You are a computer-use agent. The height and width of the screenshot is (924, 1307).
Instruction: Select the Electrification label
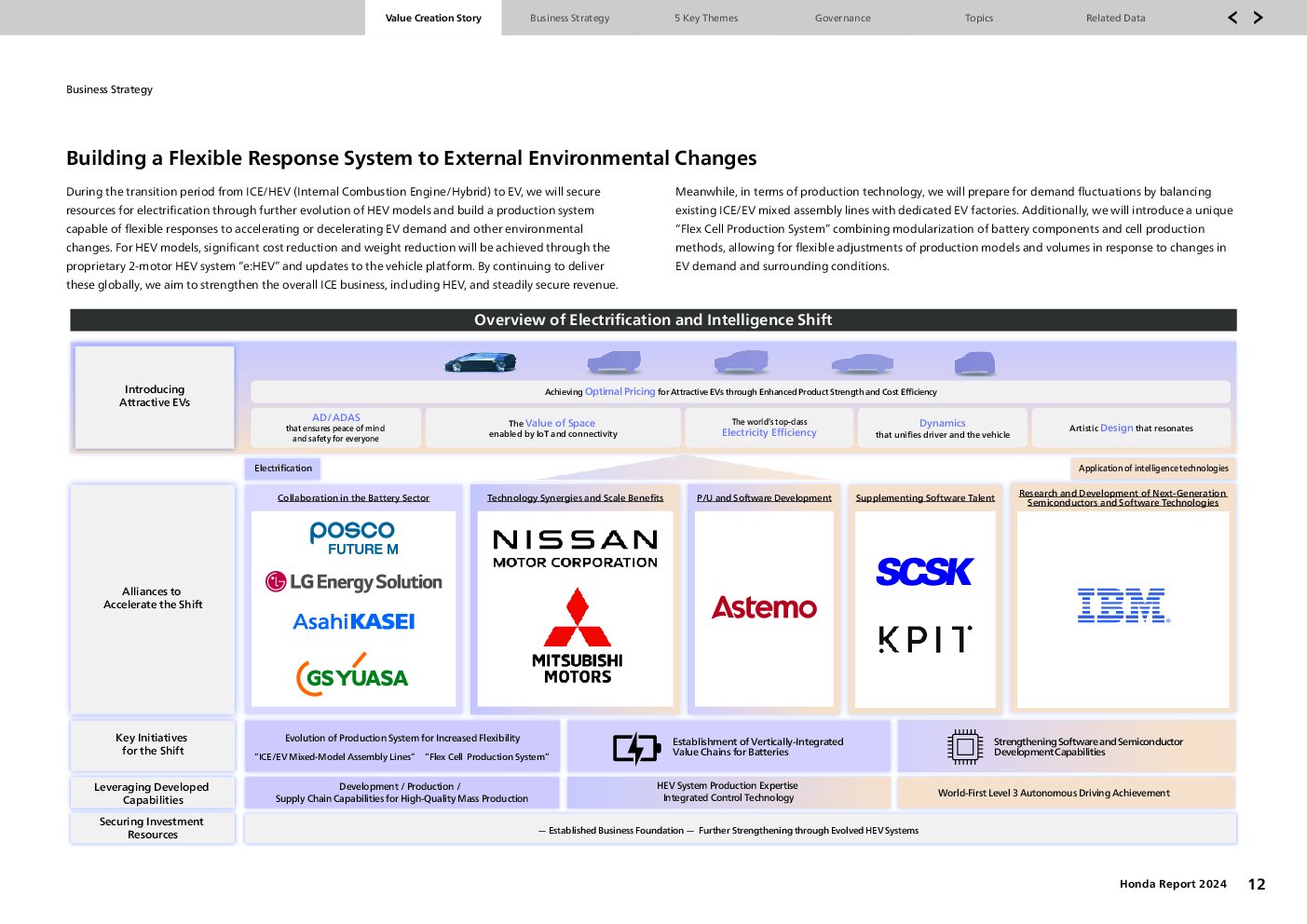(x=283, y=469)
